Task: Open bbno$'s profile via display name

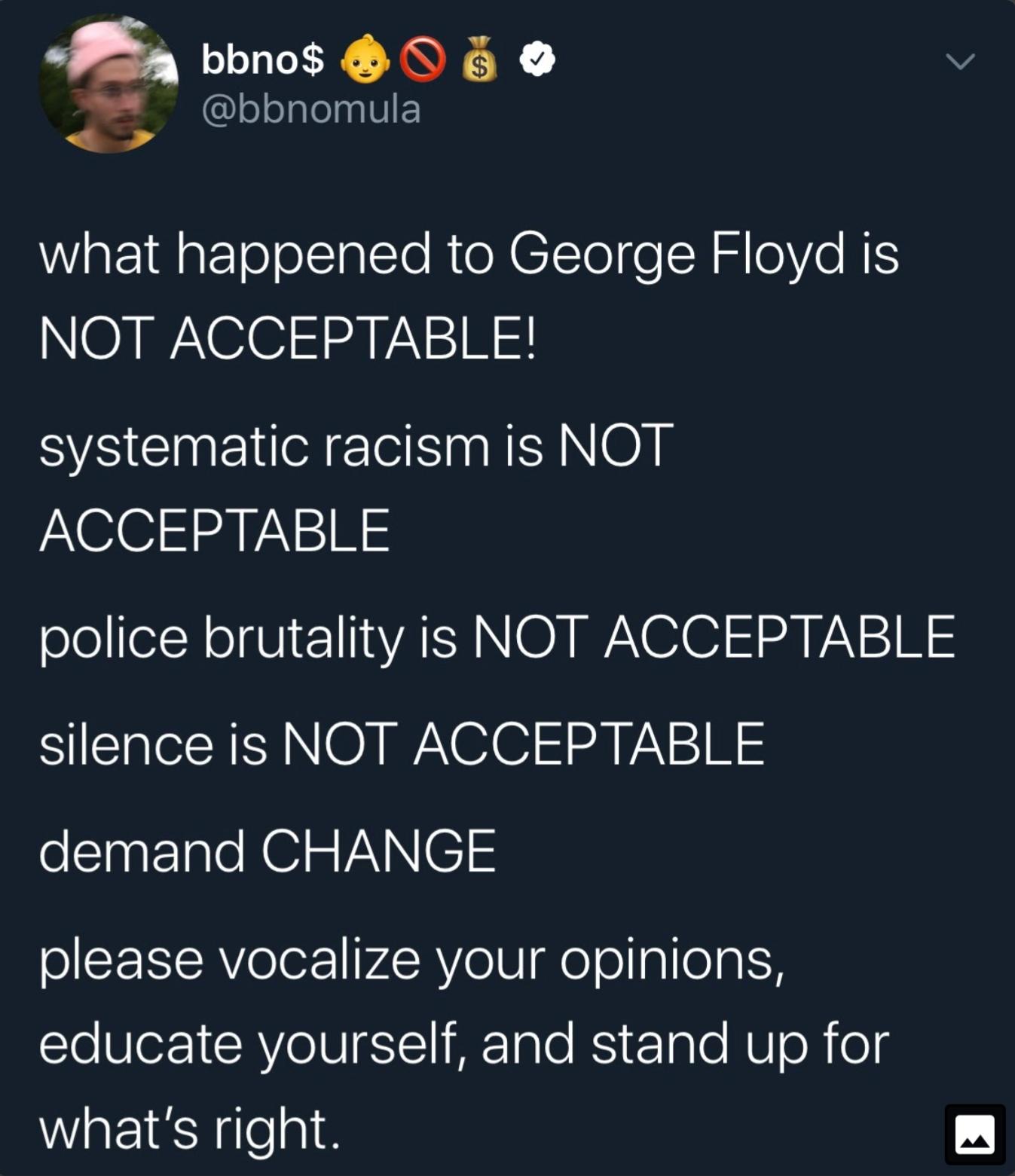Action: click(260, 62)
